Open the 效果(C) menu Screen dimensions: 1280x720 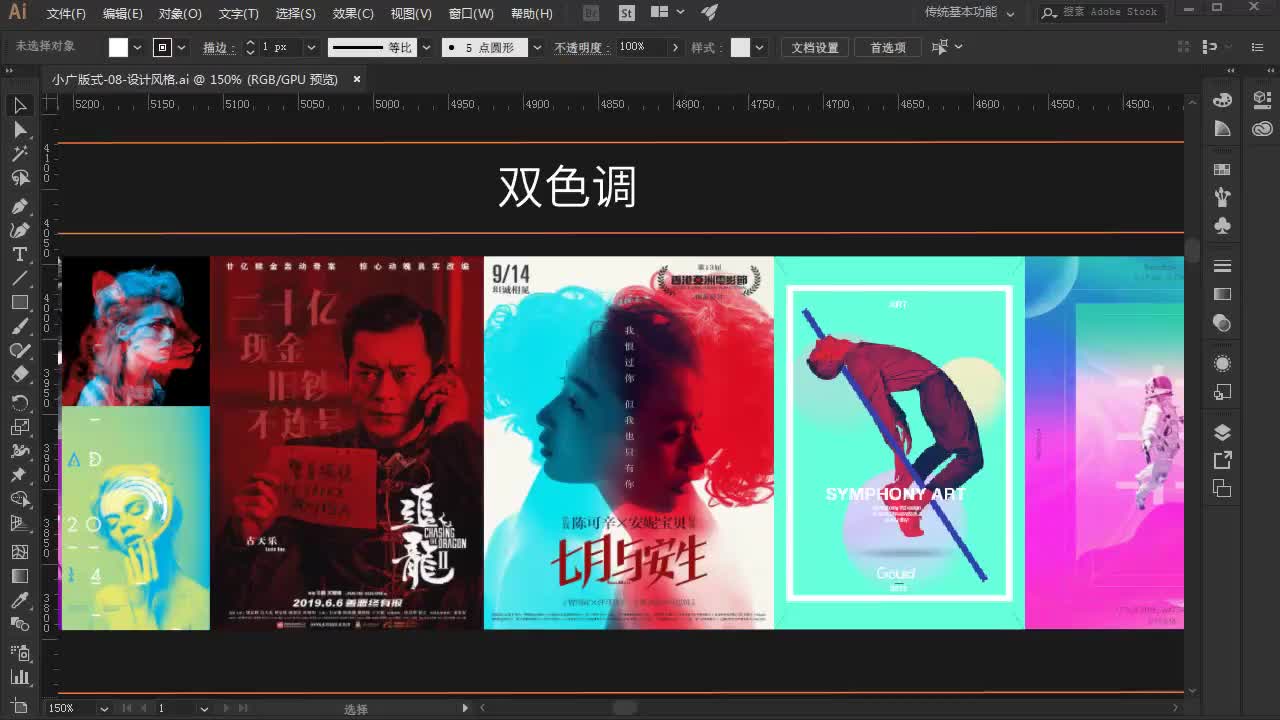[x=353, y=13]
